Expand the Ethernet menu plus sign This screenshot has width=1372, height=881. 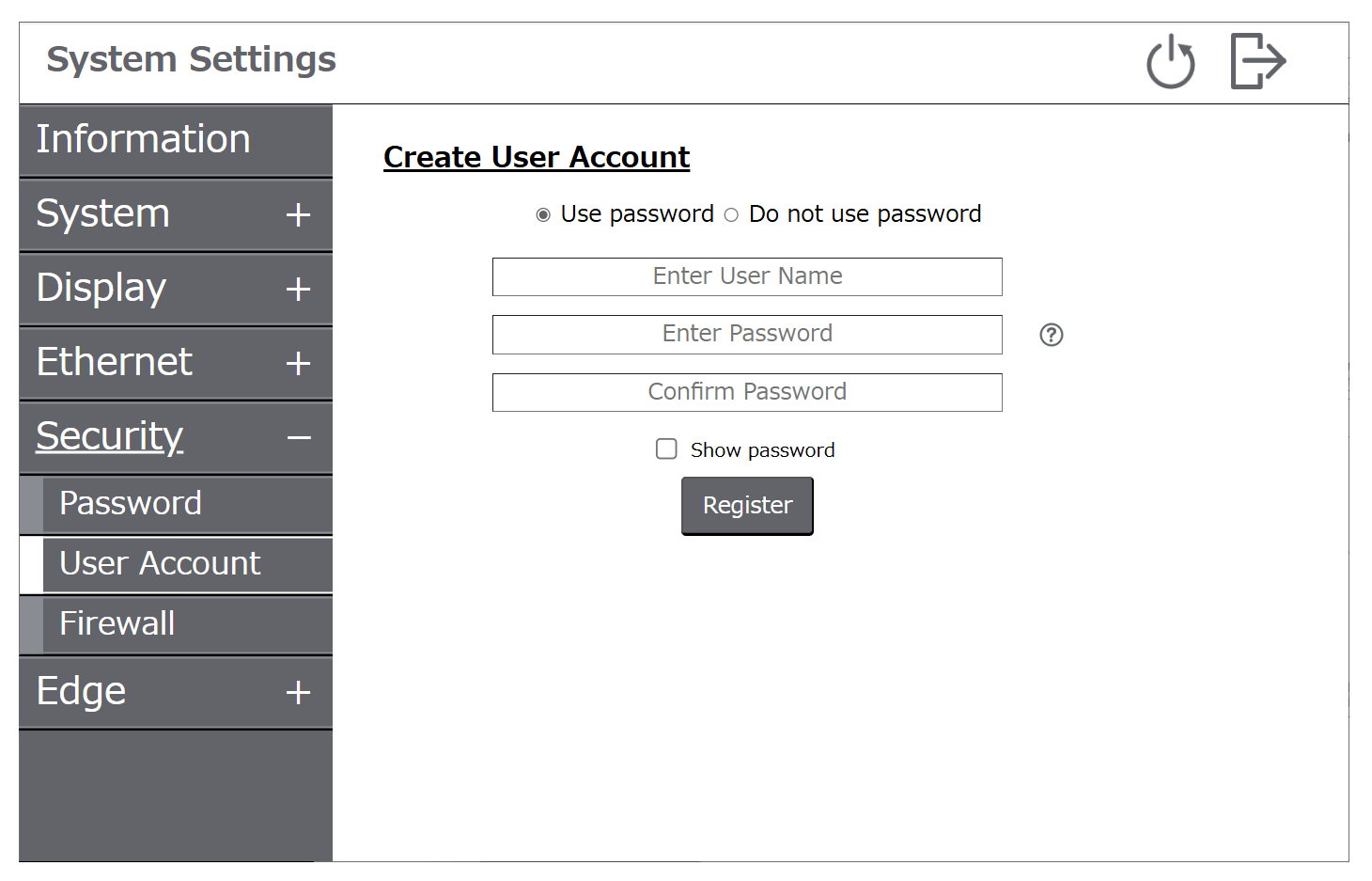point(298,363)
